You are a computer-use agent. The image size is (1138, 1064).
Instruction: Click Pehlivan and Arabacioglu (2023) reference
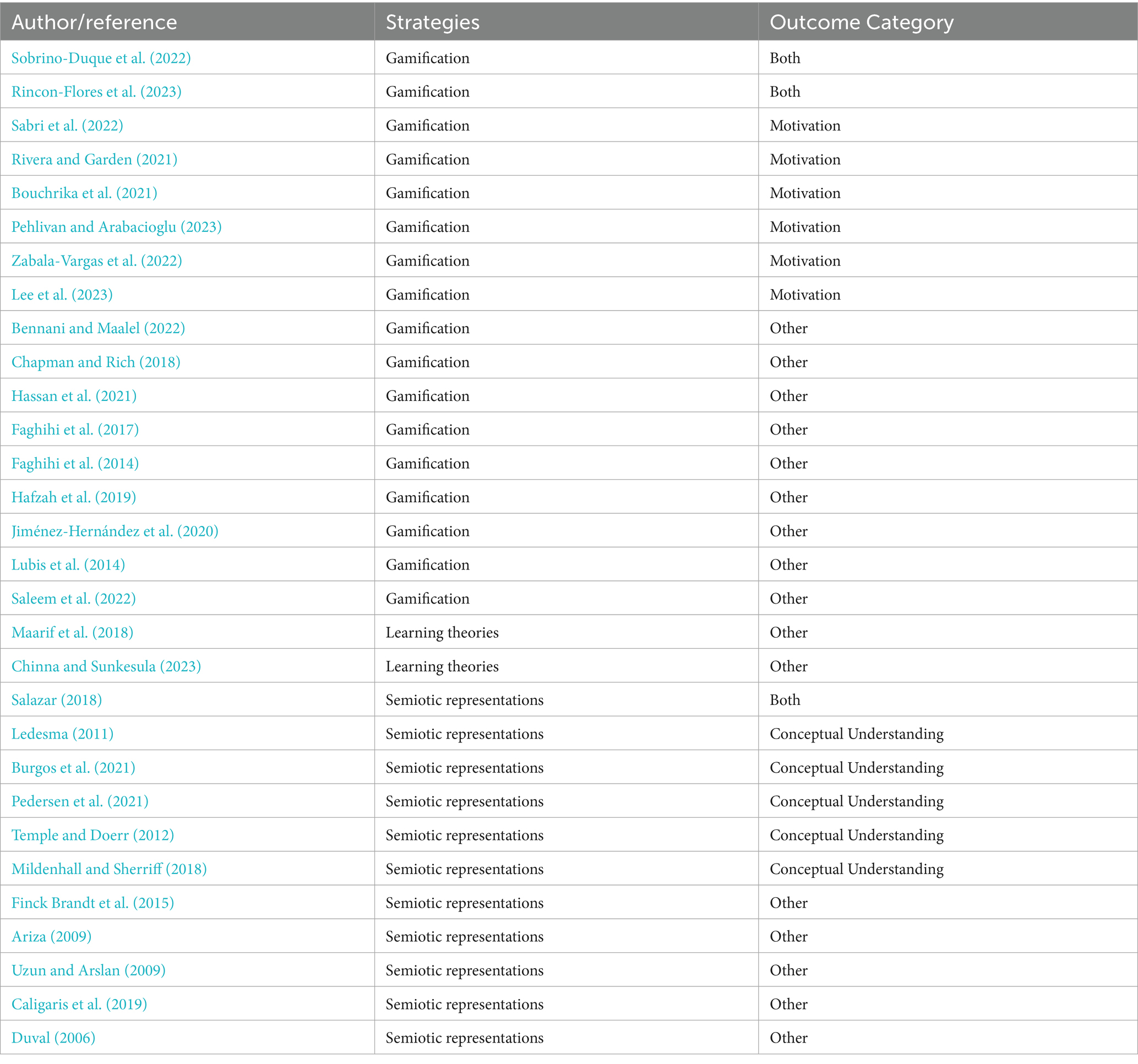pos(116,227)
